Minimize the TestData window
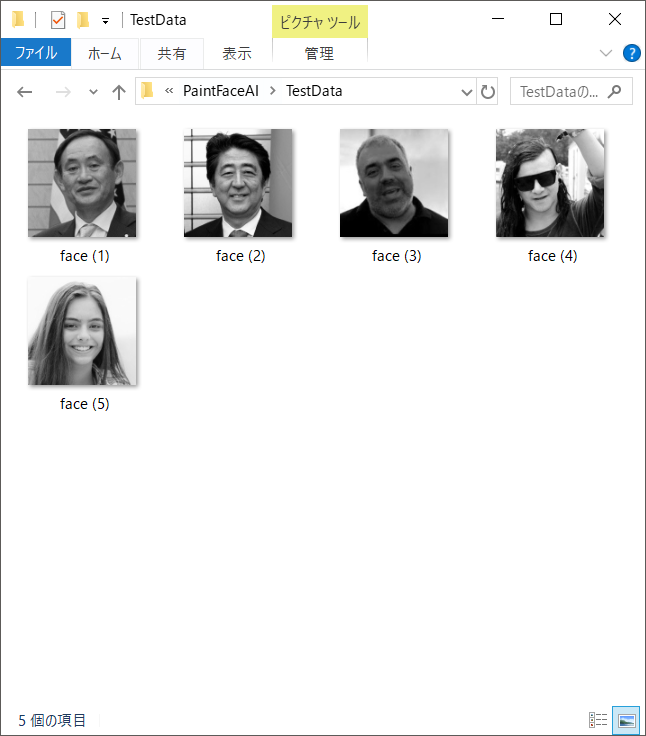 [x=498, y=19]
